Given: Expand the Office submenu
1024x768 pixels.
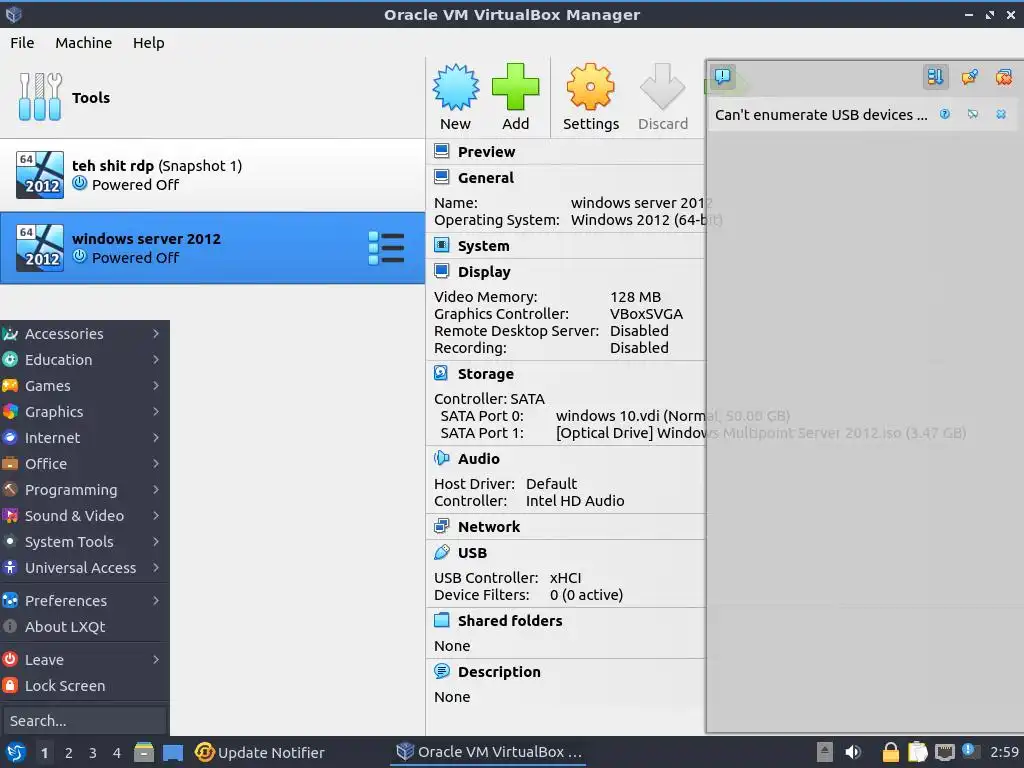Looking at the screenshot, I should [84, 464].
